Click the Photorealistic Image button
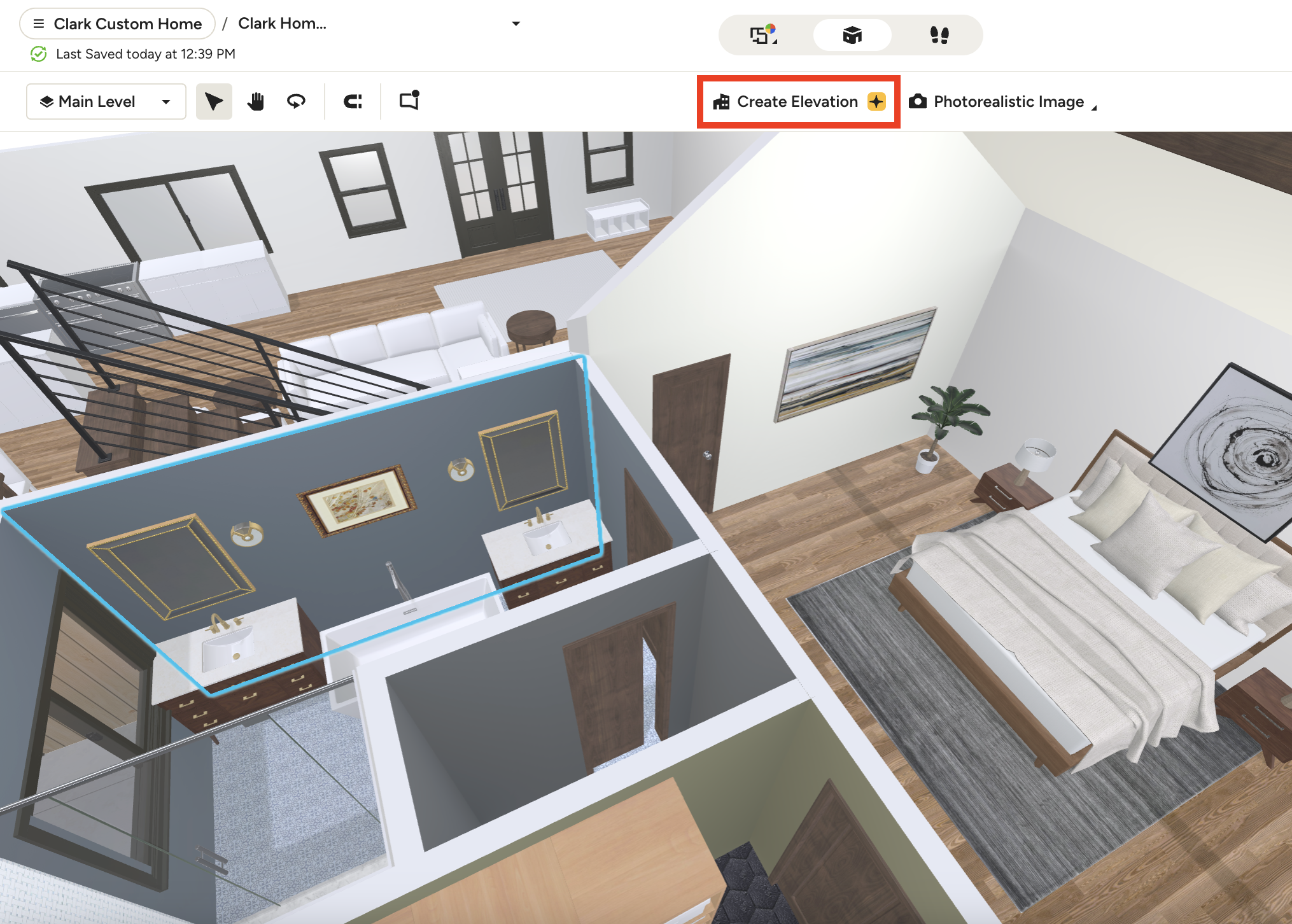Image resolution: width=1292 pixels, height=924 pixels. pos(1008,102)
